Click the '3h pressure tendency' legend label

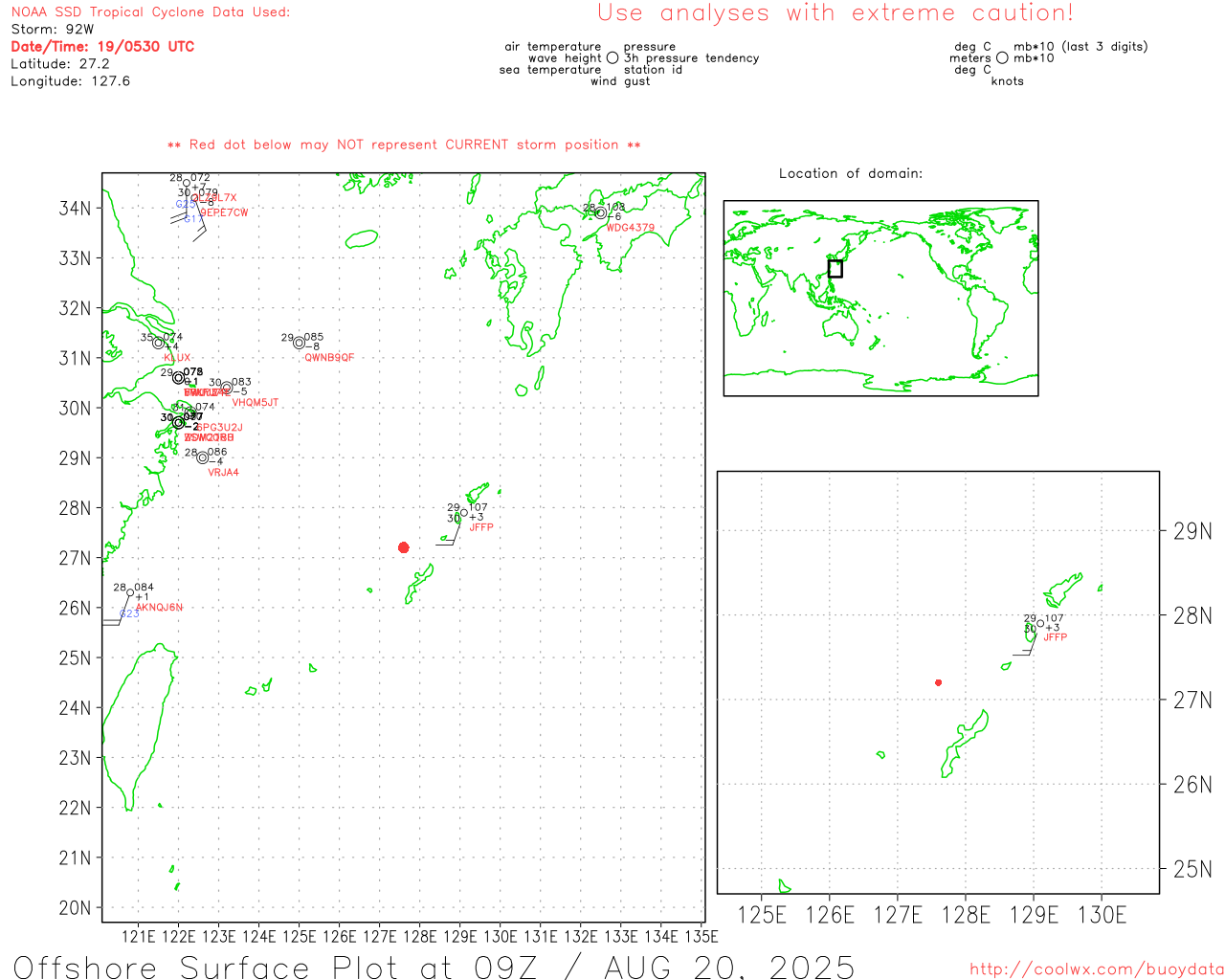pos(692,58)
